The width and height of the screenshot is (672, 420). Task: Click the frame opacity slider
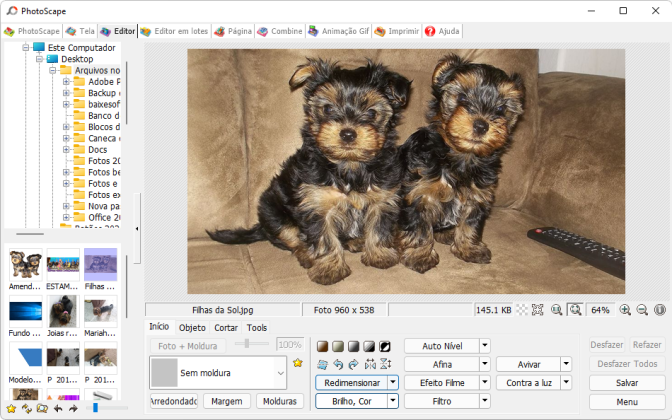(252, 343)
